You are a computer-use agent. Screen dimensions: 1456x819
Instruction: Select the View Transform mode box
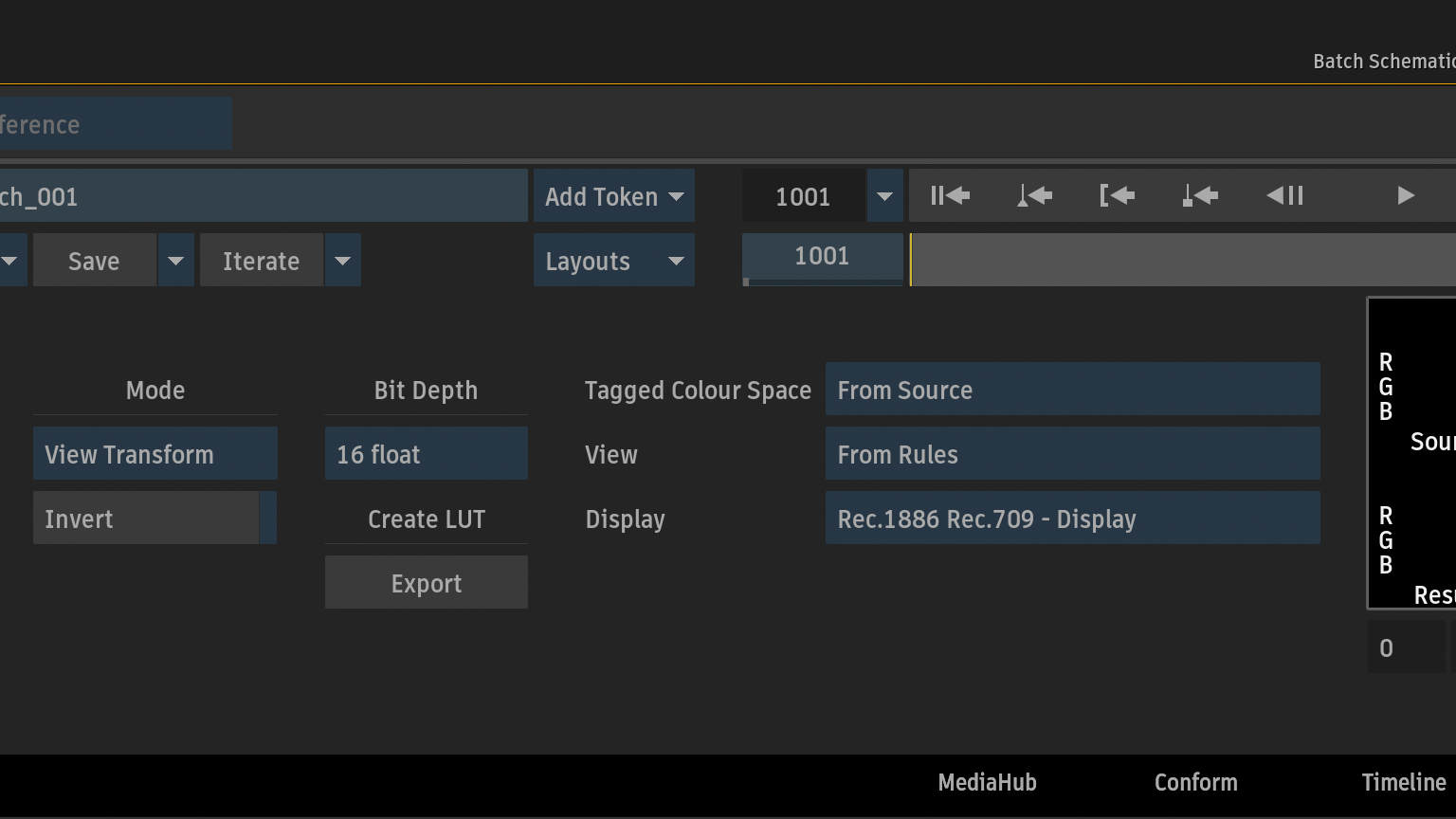(155, 454)
